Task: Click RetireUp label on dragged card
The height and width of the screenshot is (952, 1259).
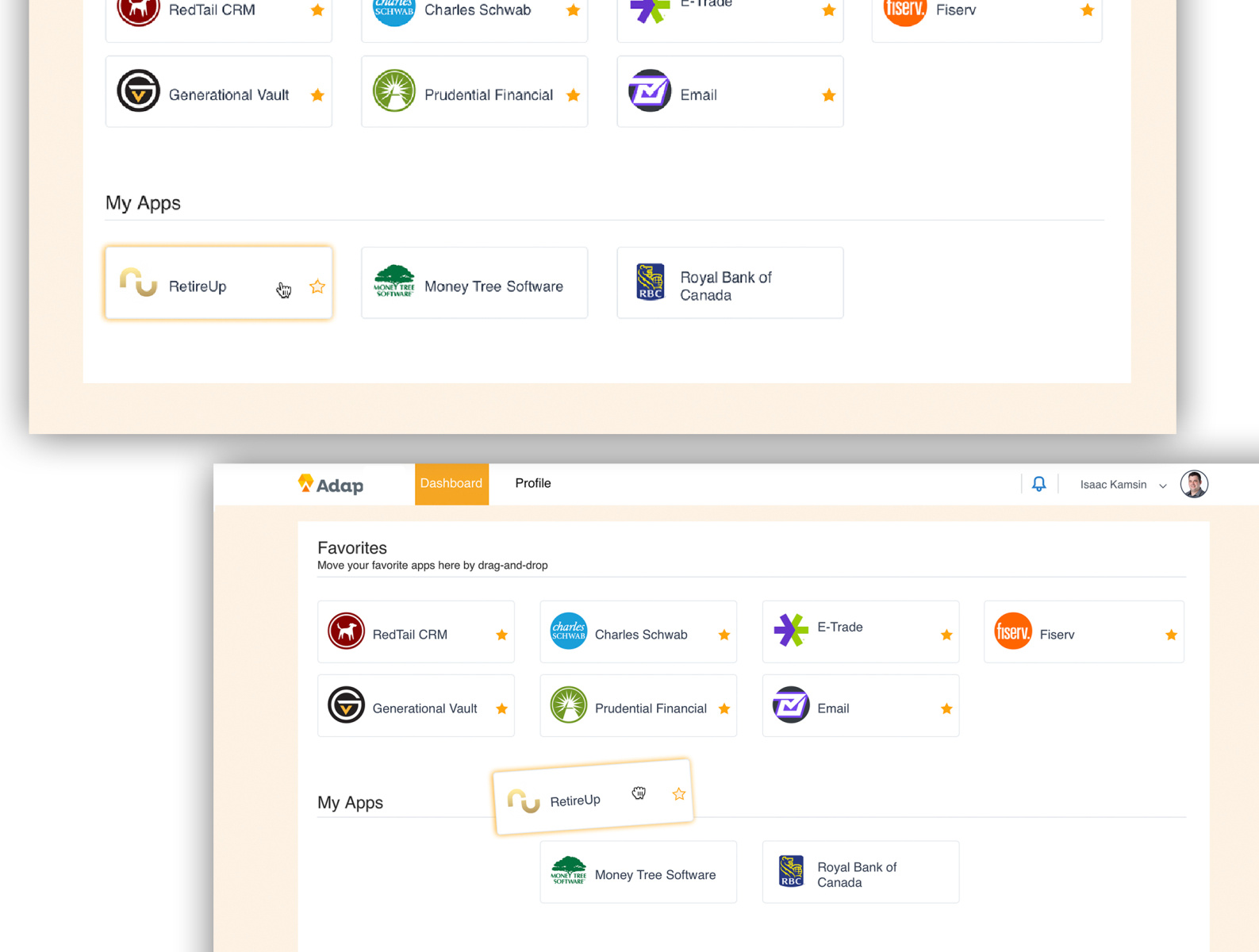Action: (575, 800)
